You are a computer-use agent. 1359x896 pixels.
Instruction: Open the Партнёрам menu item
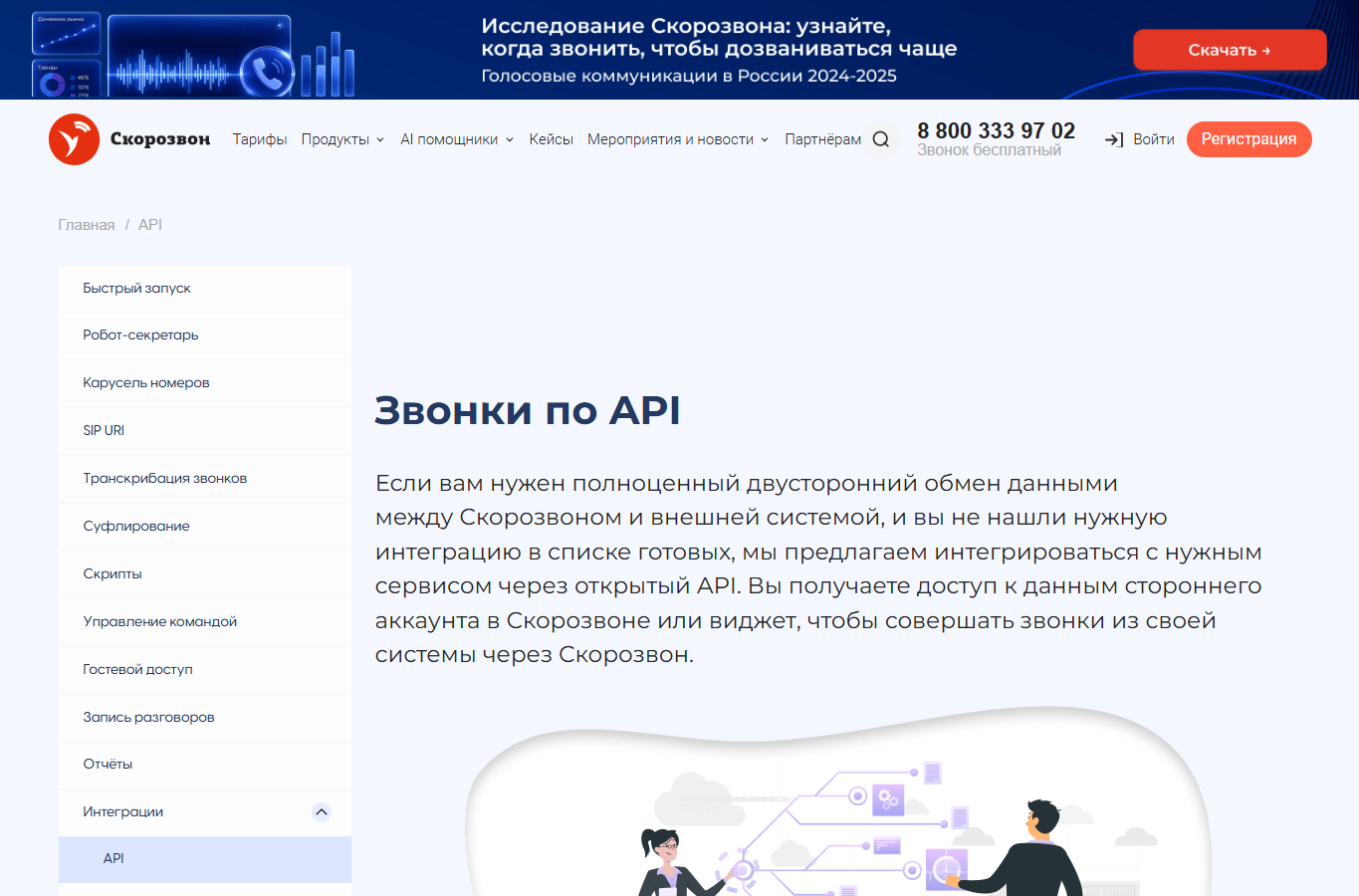pyautogui.click(x=822, y=139)
